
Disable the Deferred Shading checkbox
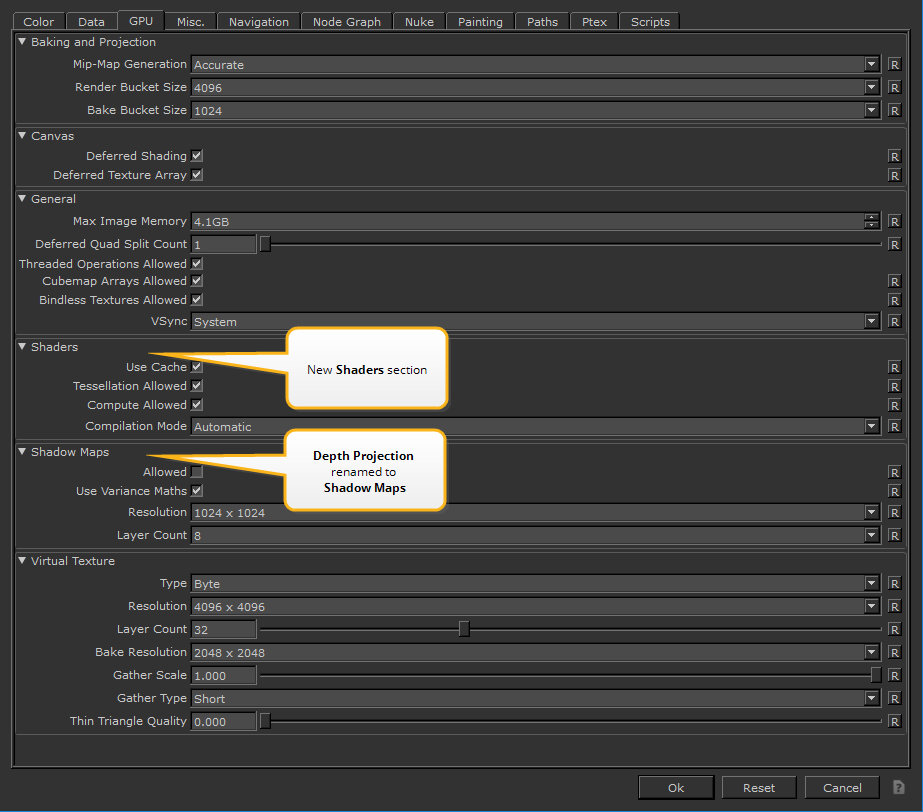[x=197, y=156]
